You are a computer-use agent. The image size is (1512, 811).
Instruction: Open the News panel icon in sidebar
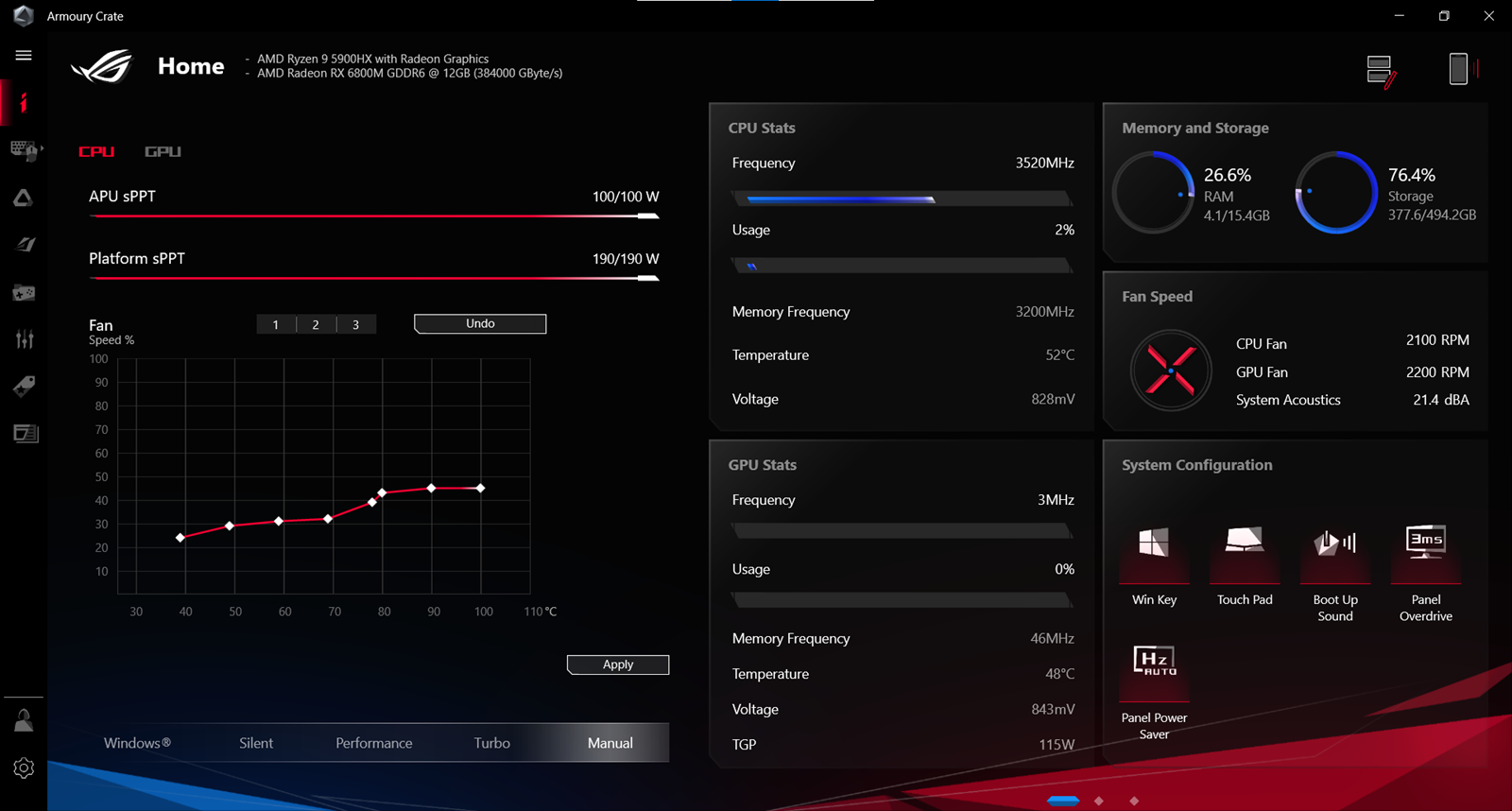26,433
